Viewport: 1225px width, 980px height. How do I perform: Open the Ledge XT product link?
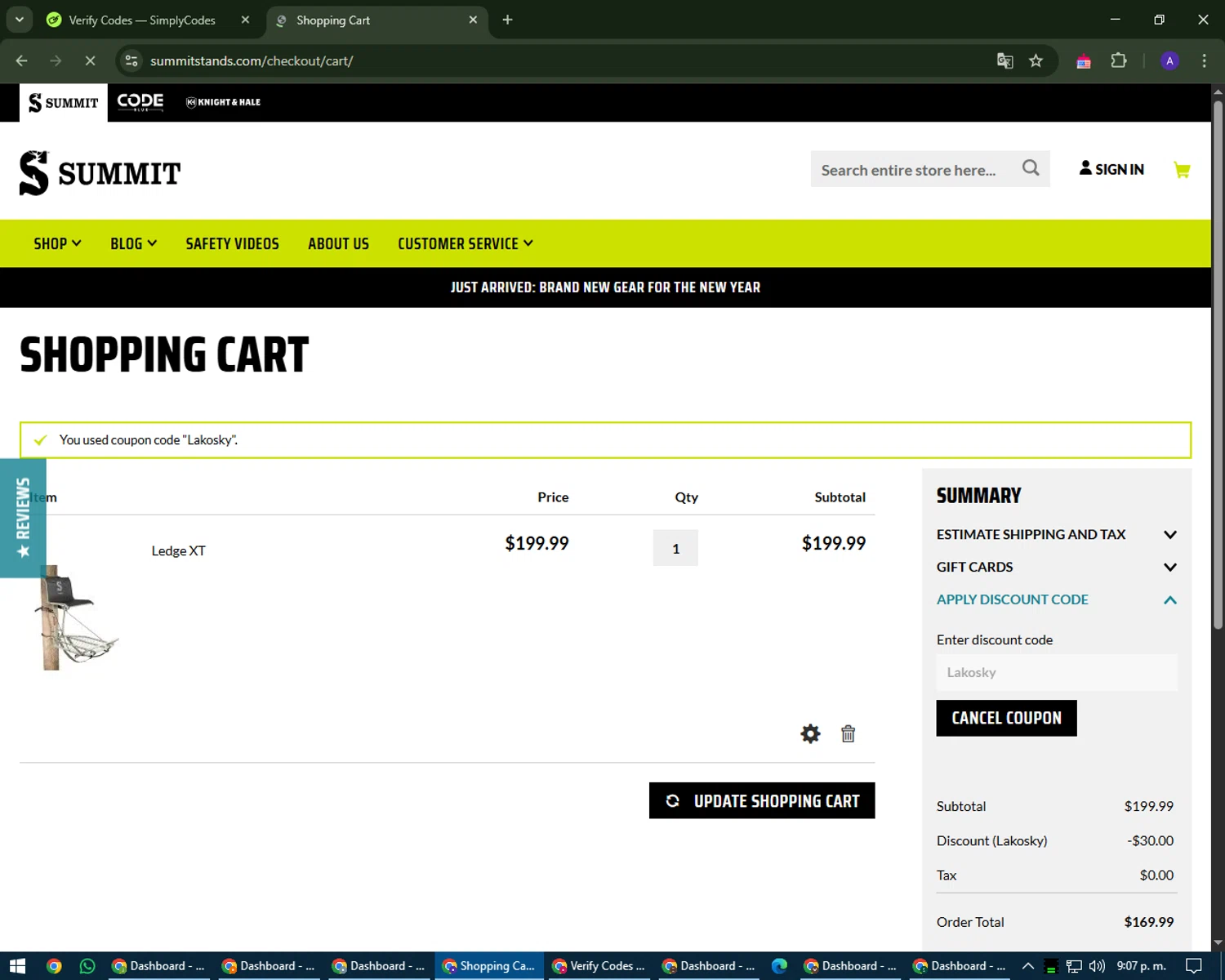pyautogui.click(x=178, y=550)
